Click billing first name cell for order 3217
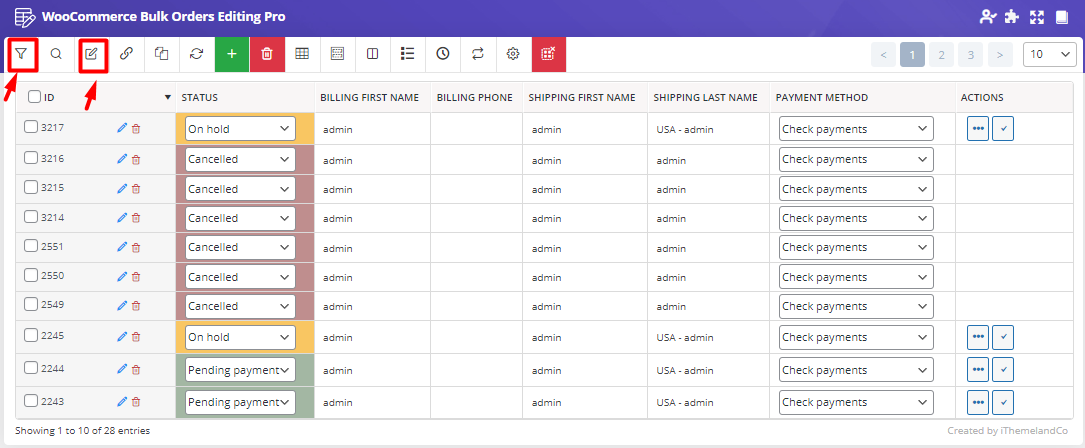 [372, 129]
